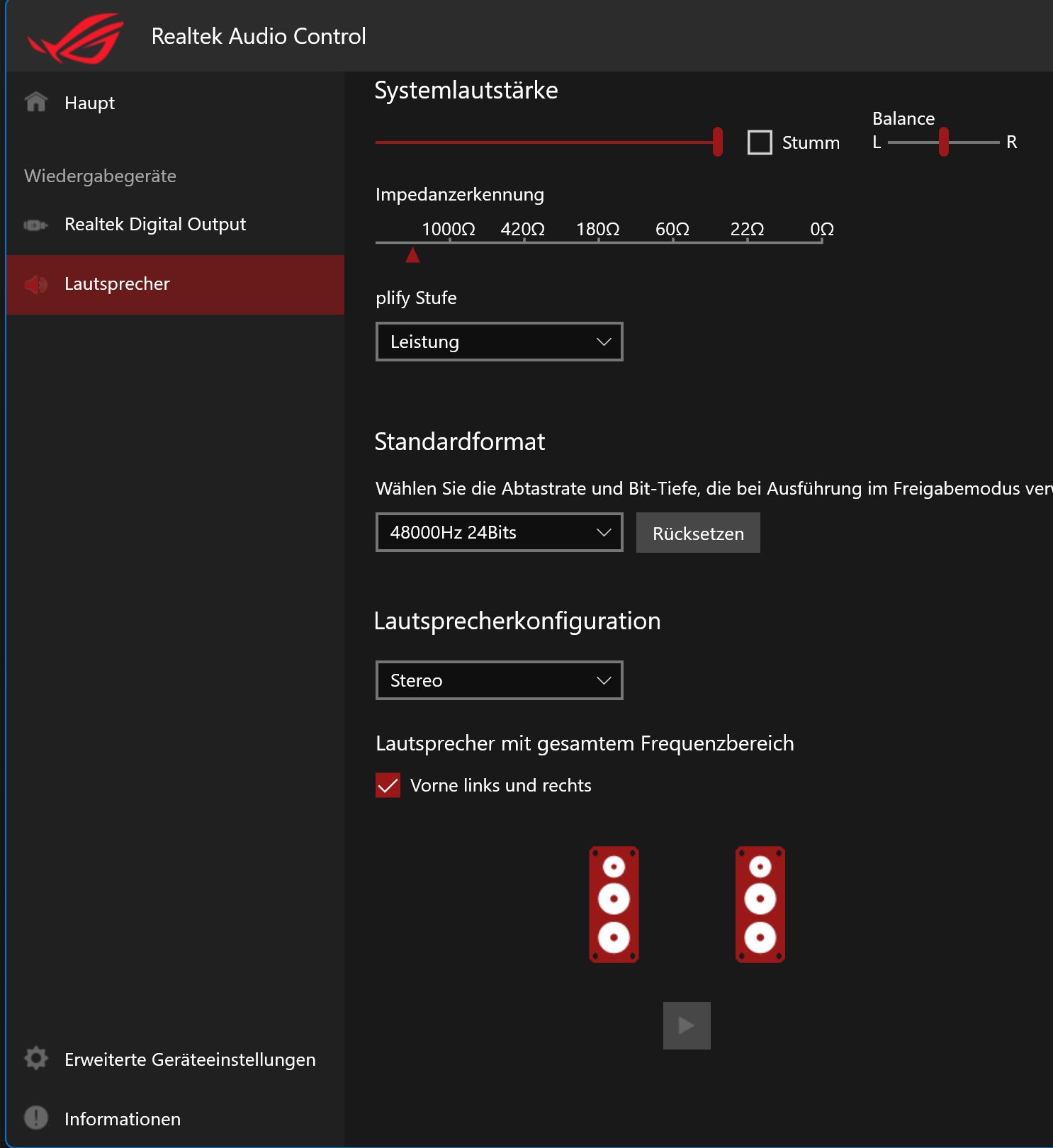
Task: Expand the plify Stufe Leistung dropdown
Action: (x=500, y=342)
